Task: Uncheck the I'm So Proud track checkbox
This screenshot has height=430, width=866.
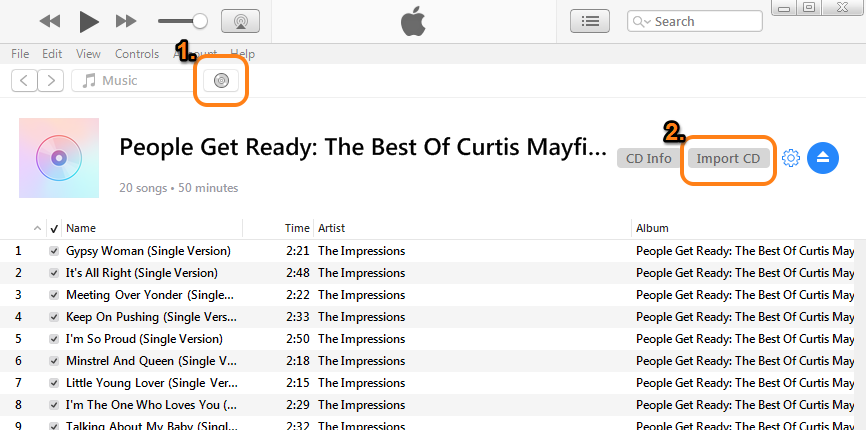Action: [54, 339]
